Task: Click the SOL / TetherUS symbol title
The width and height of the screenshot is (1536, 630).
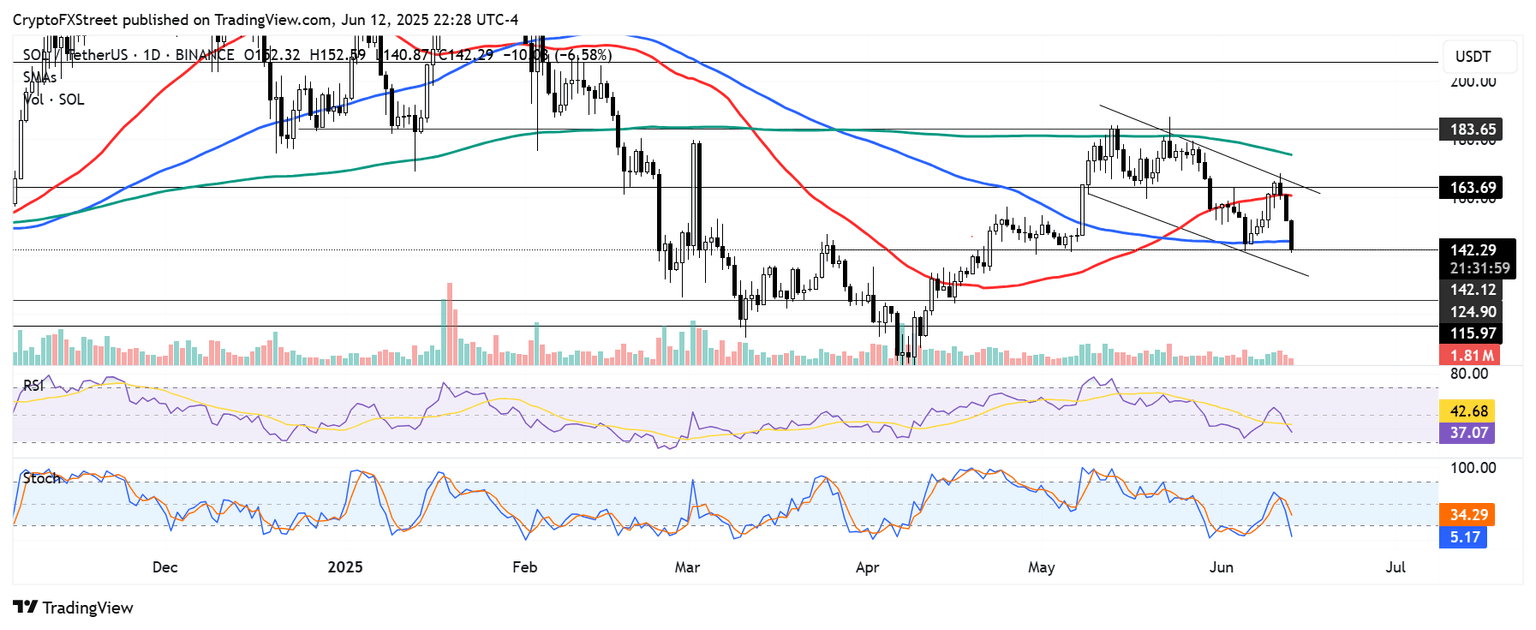Action: coord(62,56)
